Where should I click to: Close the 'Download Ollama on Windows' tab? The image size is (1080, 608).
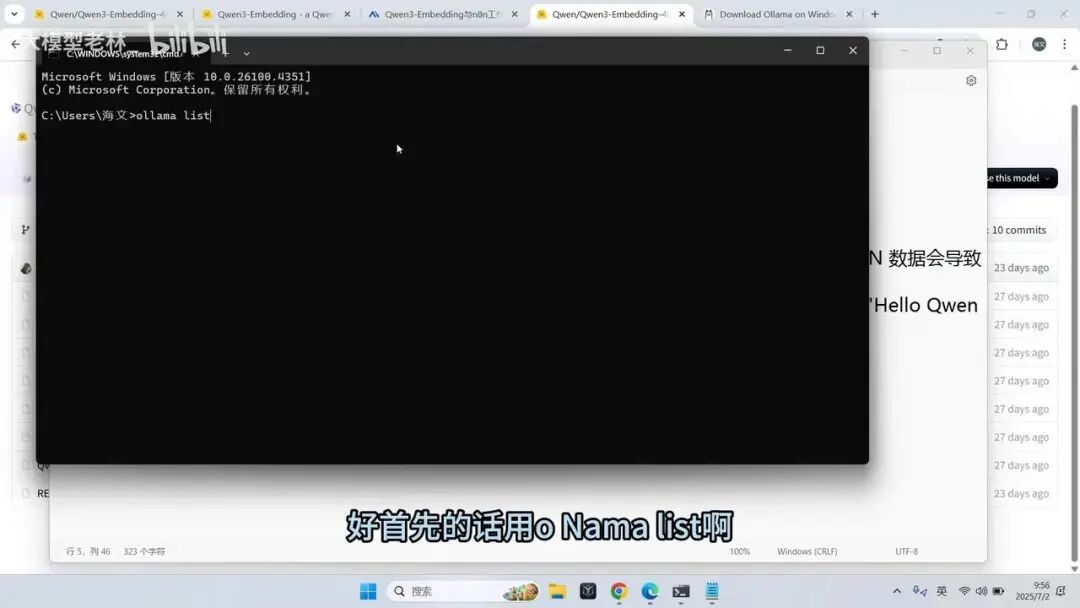pos(849,14)
